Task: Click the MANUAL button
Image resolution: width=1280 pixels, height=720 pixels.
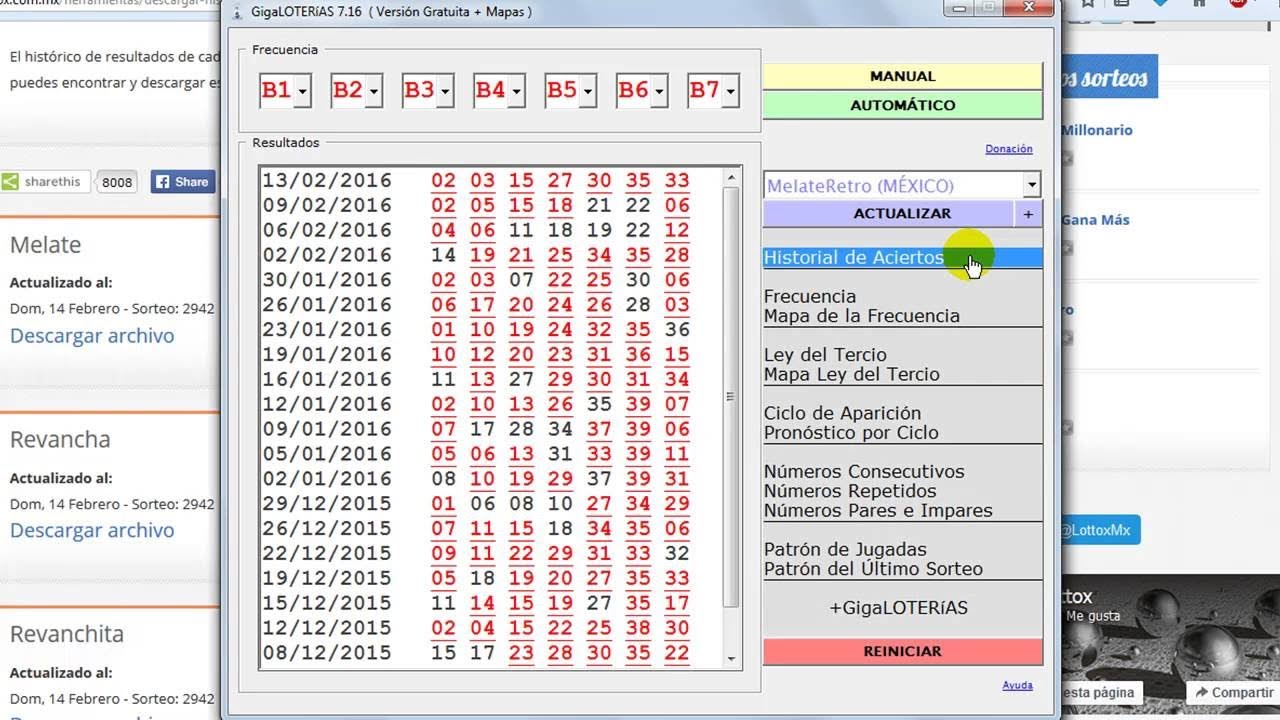Action: (902, 76)
